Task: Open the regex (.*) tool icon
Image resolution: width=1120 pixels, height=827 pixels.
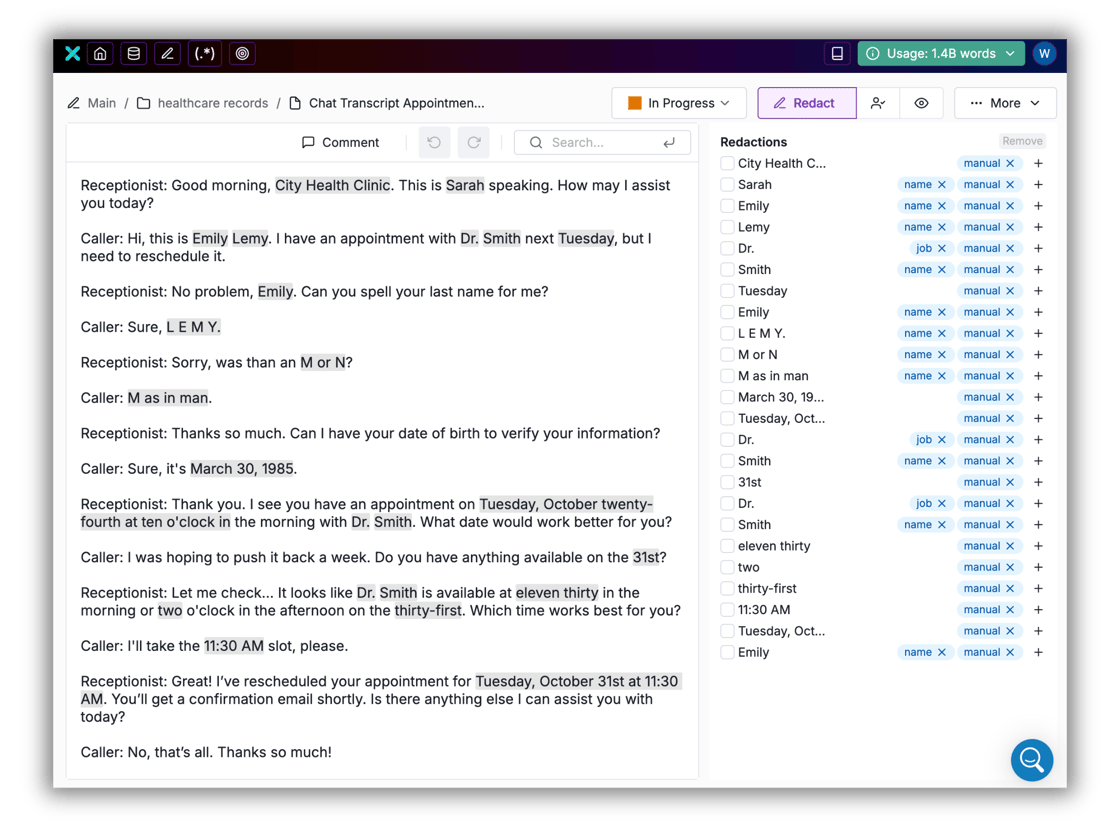Action: tap(204, 53)
